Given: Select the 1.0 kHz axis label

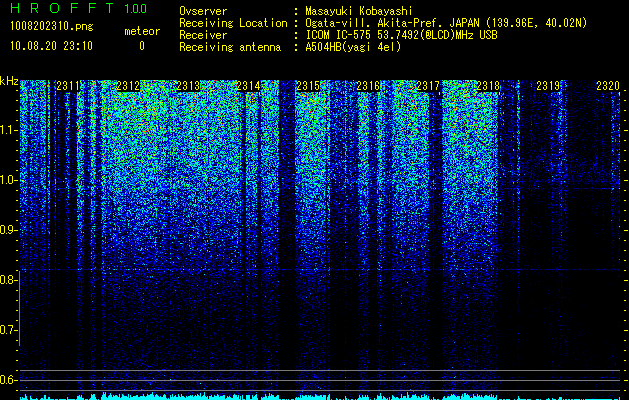Looking at the screenshot, I should tap(8, 180).
